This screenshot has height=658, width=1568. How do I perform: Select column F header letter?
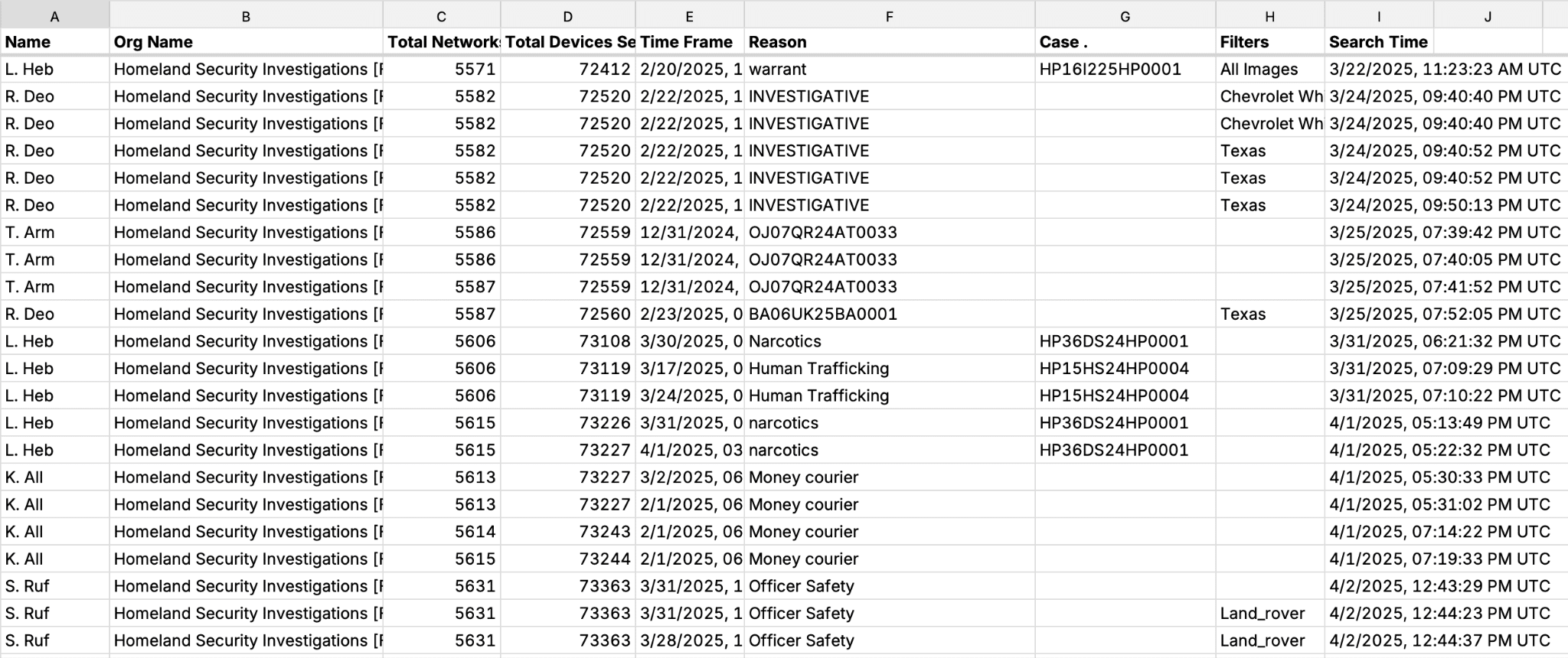[x=889, y=16]
